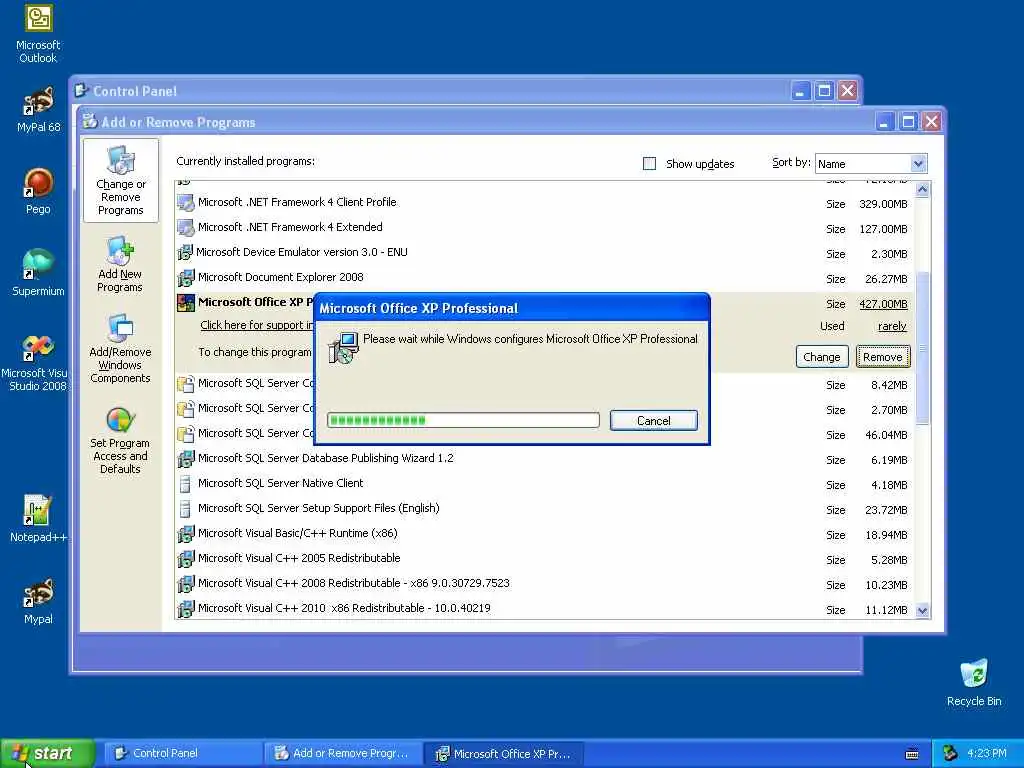Click the SQL Server Native Client icon
The image size is (1024, 768).
pyautogui.click(x=185, y=483)
